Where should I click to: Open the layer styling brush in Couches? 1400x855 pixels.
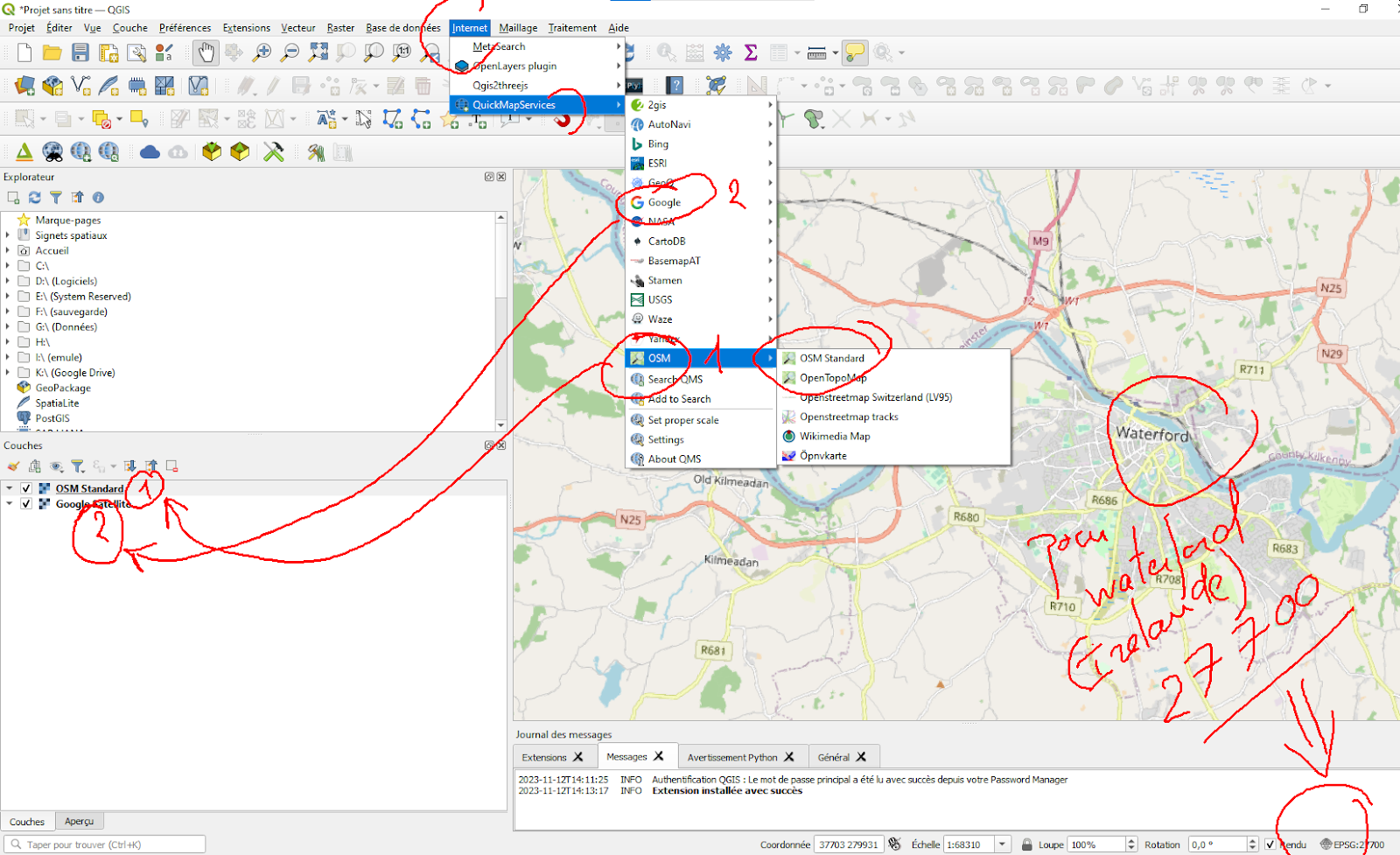click(13, 466)
